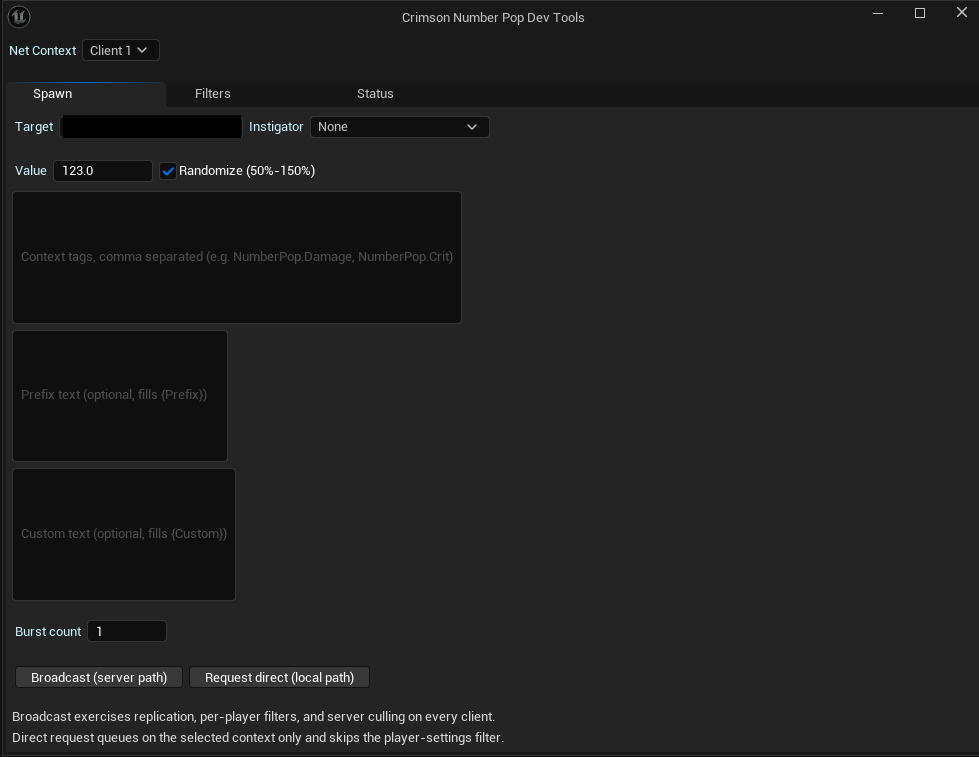979x757 pixels.
Task: Click the 'Burst count' label
Action: (x=48, y=631)
